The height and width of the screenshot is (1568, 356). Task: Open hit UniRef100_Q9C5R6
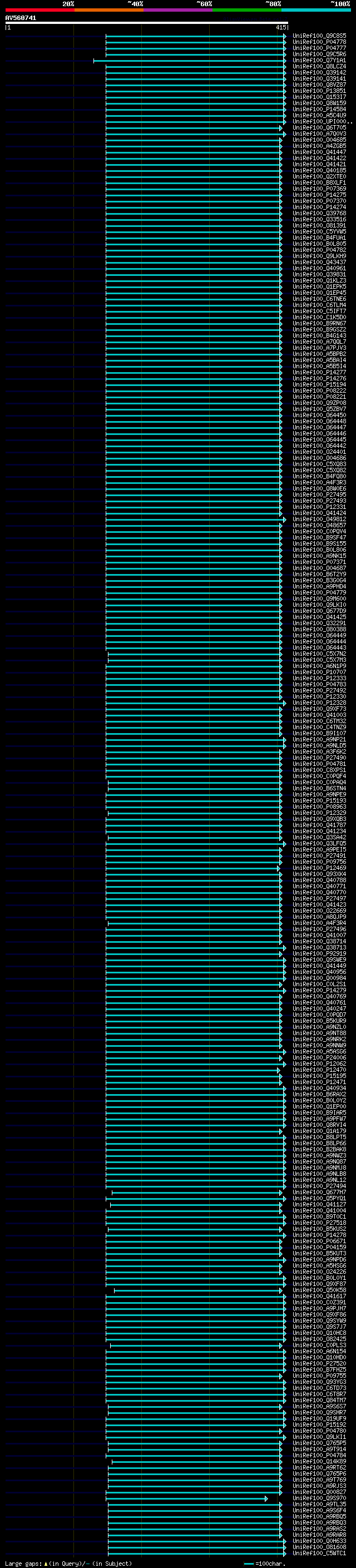pyautogui.click(x=319, y=54)
